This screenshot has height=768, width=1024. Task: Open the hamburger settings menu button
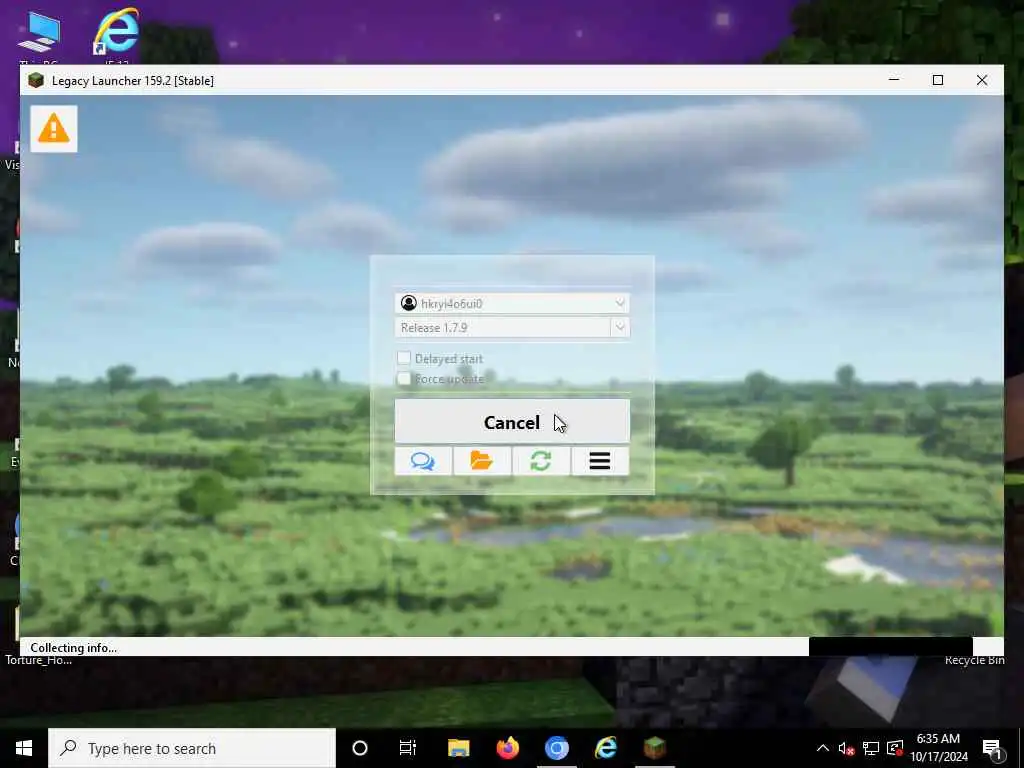600,461
